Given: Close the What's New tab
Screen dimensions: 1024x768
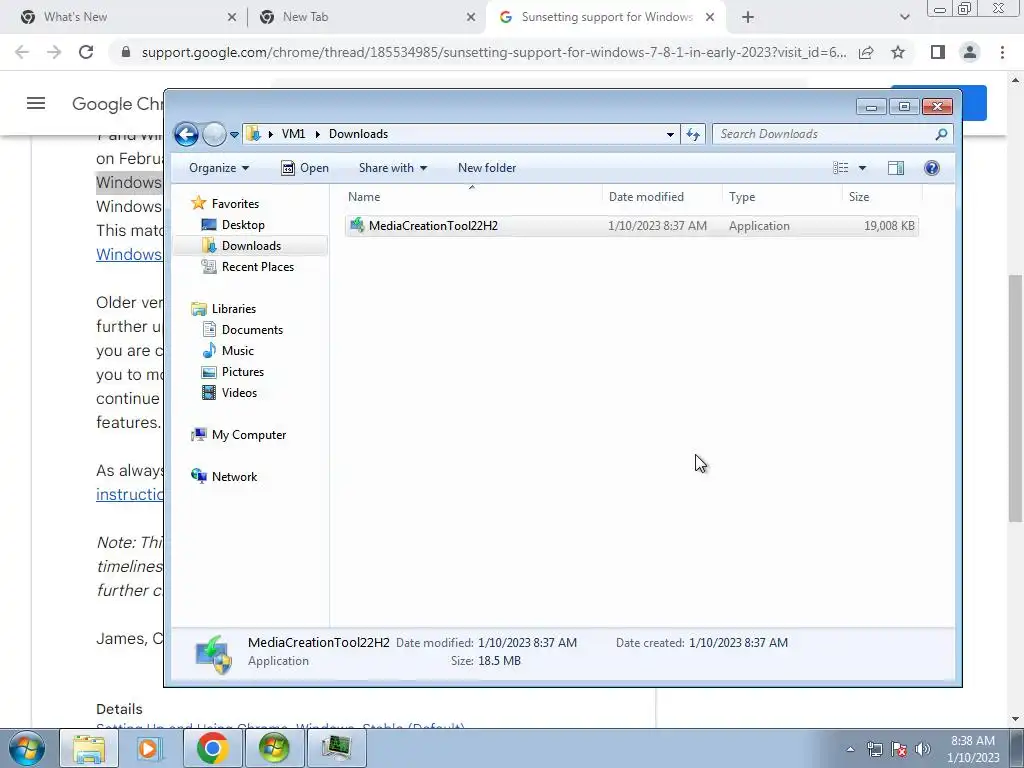Looking at the screenshot, I should 232,18.
